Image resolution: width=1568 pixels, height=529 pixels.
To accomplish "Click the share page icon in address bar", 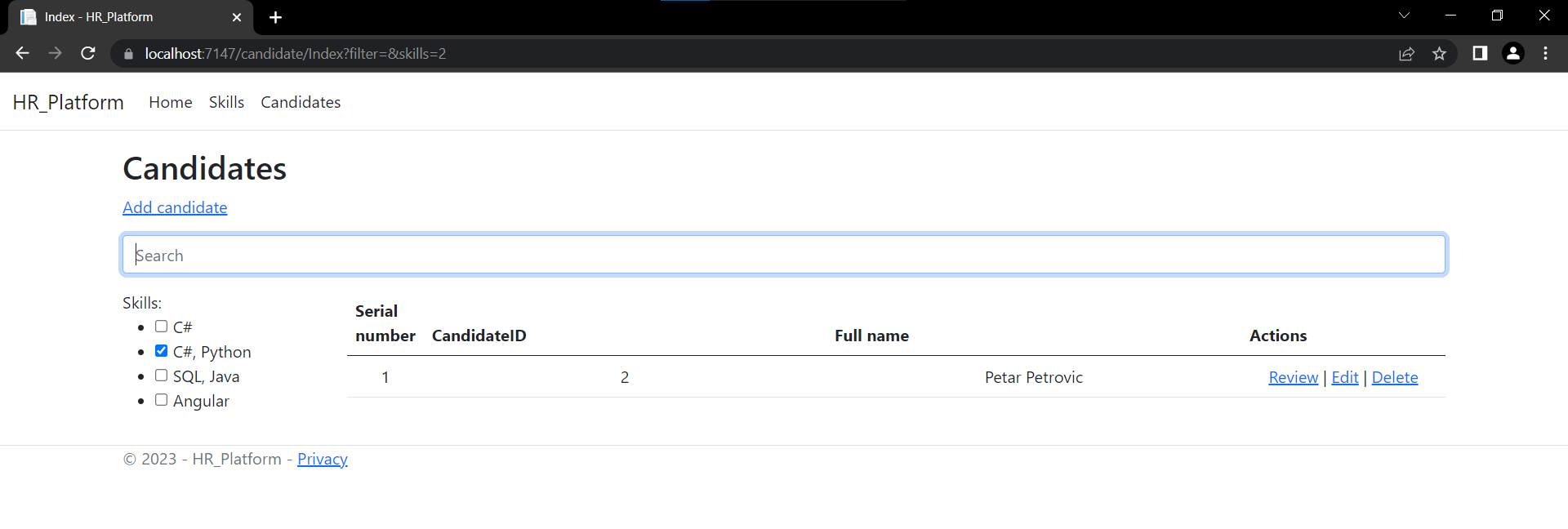I will tap(1406, 54).
